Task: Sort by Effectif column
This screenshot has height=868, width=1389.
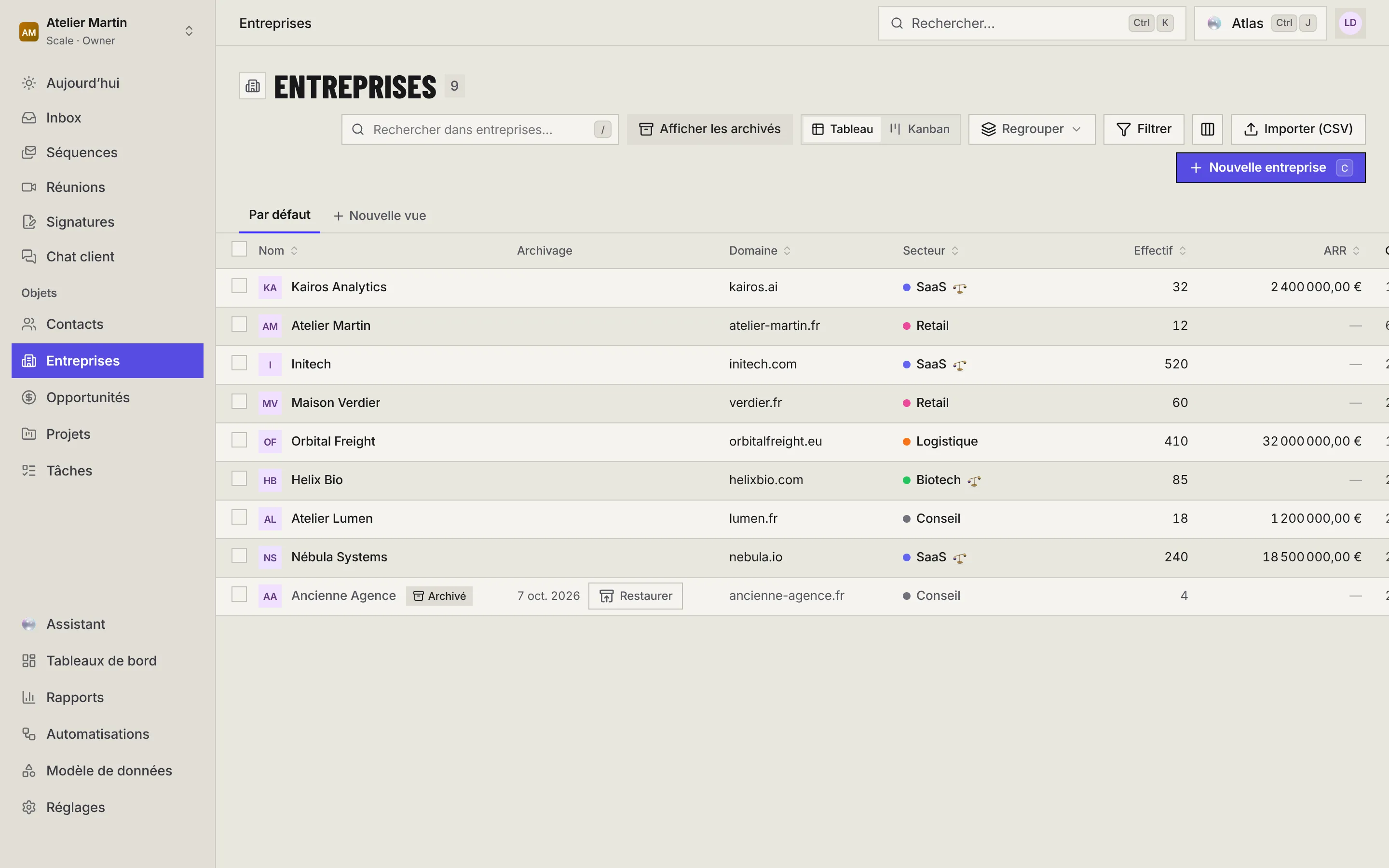Action: 1159,251
